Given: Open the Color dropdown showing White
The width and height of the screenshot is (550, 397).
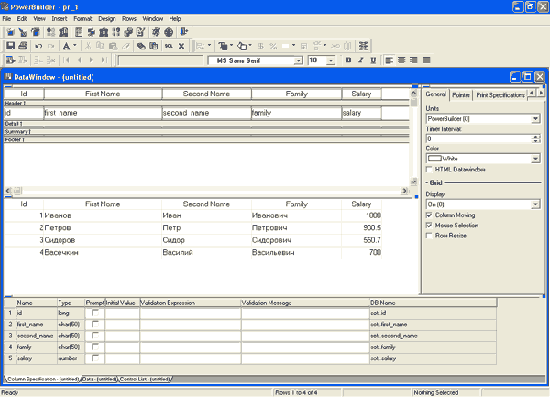Looking at the screenshot, I should [x=535, y=159].
